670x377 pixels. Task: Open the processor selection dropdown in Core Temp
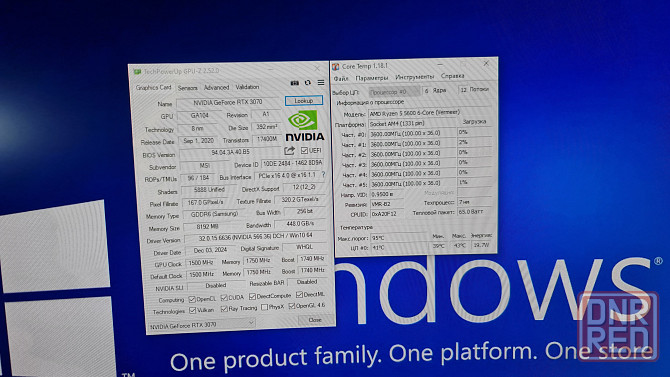[394, 91]
